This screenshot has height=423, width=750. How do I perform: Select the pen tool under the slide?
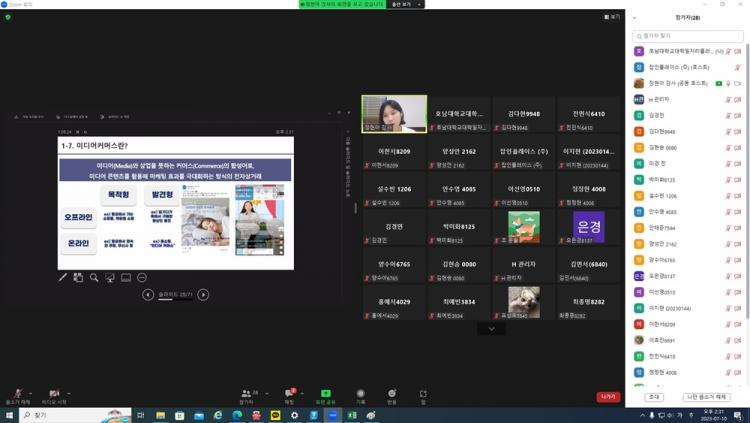(63, 277)
